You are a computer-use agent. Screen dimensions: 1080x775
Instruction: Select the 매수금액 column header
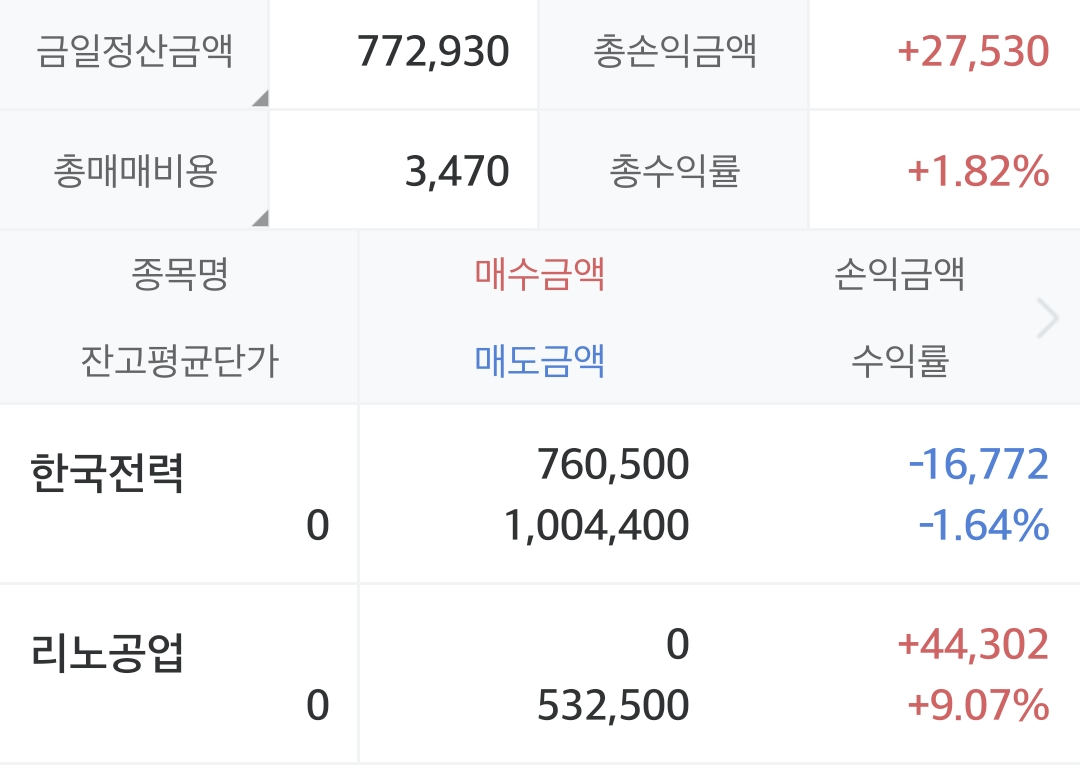(539, 273)
